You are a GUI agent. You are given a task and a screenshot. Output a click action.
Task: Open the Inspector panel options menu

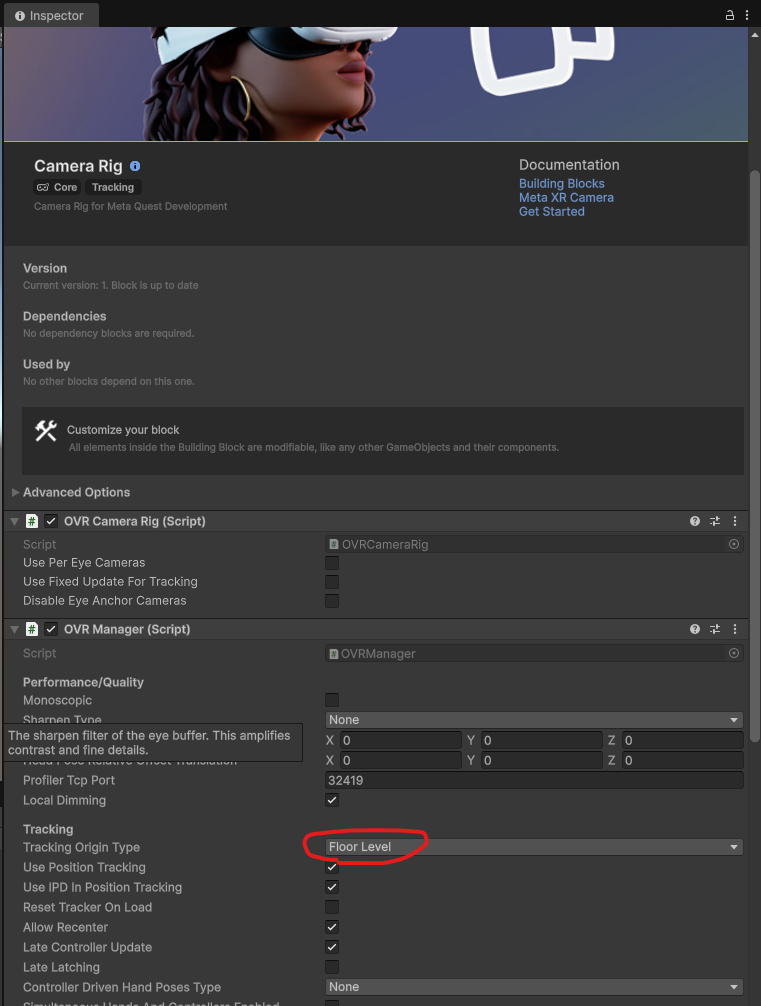[x=747, y=15]
